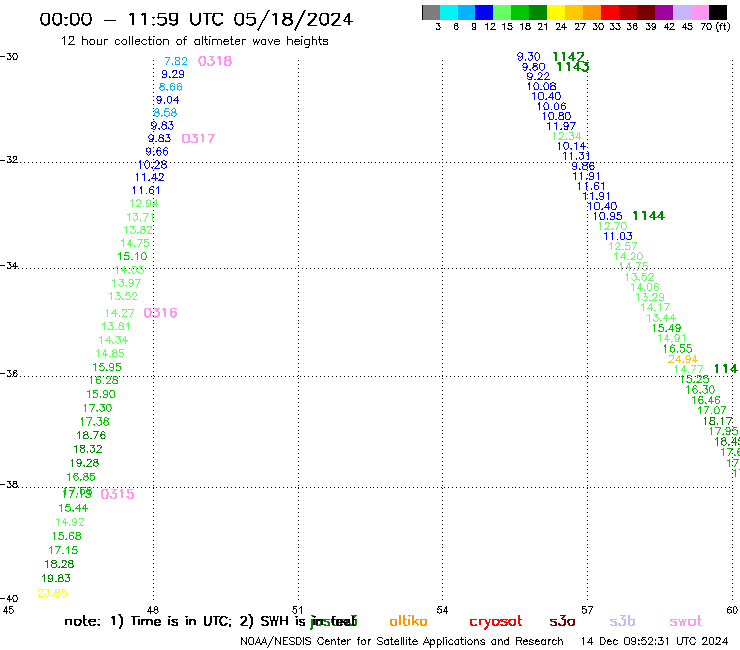Image resolution: width=740 pixels, height=650 pixels.
Task: Click the wave height value 17.15
Action: (x=63, y=550)
